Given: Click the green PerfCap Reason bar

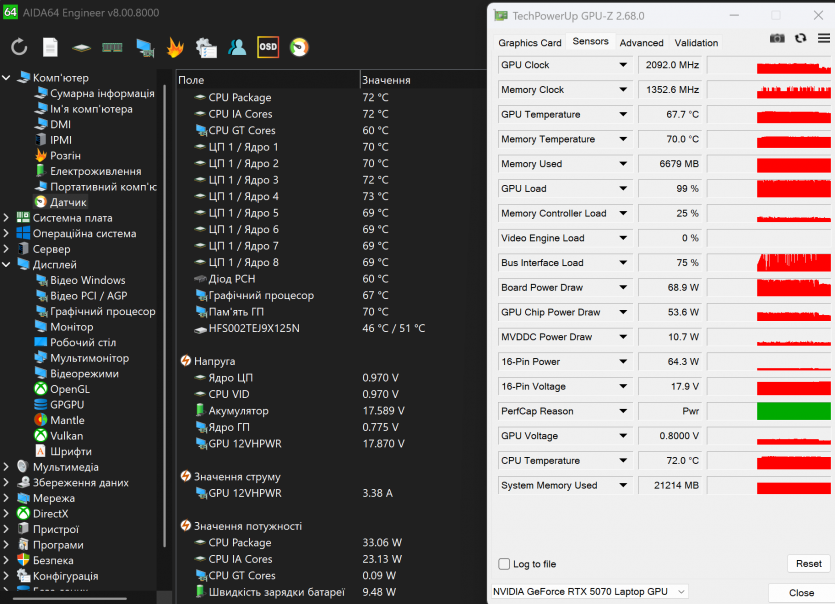Looking at the screenshot, I should click(793, 411).
